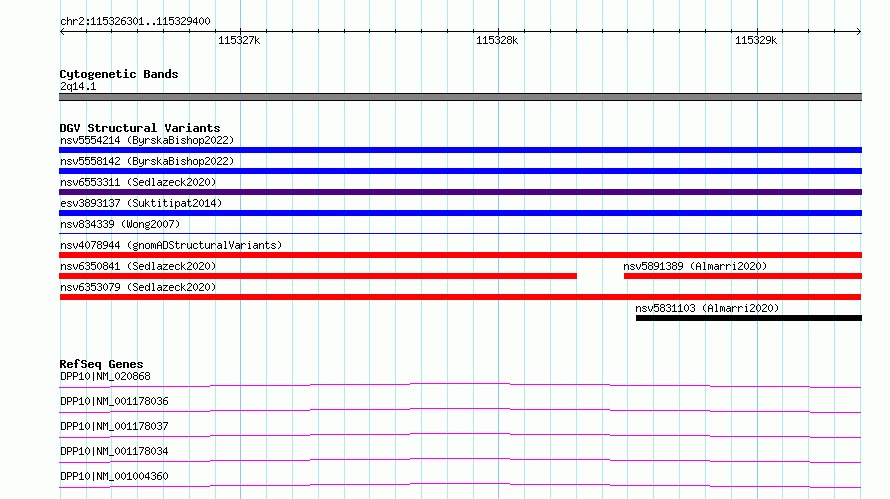Open transcript DPP10|NM_001178036 label
The width and height of the screenshot is (890, 499).
tap(114, 401)
